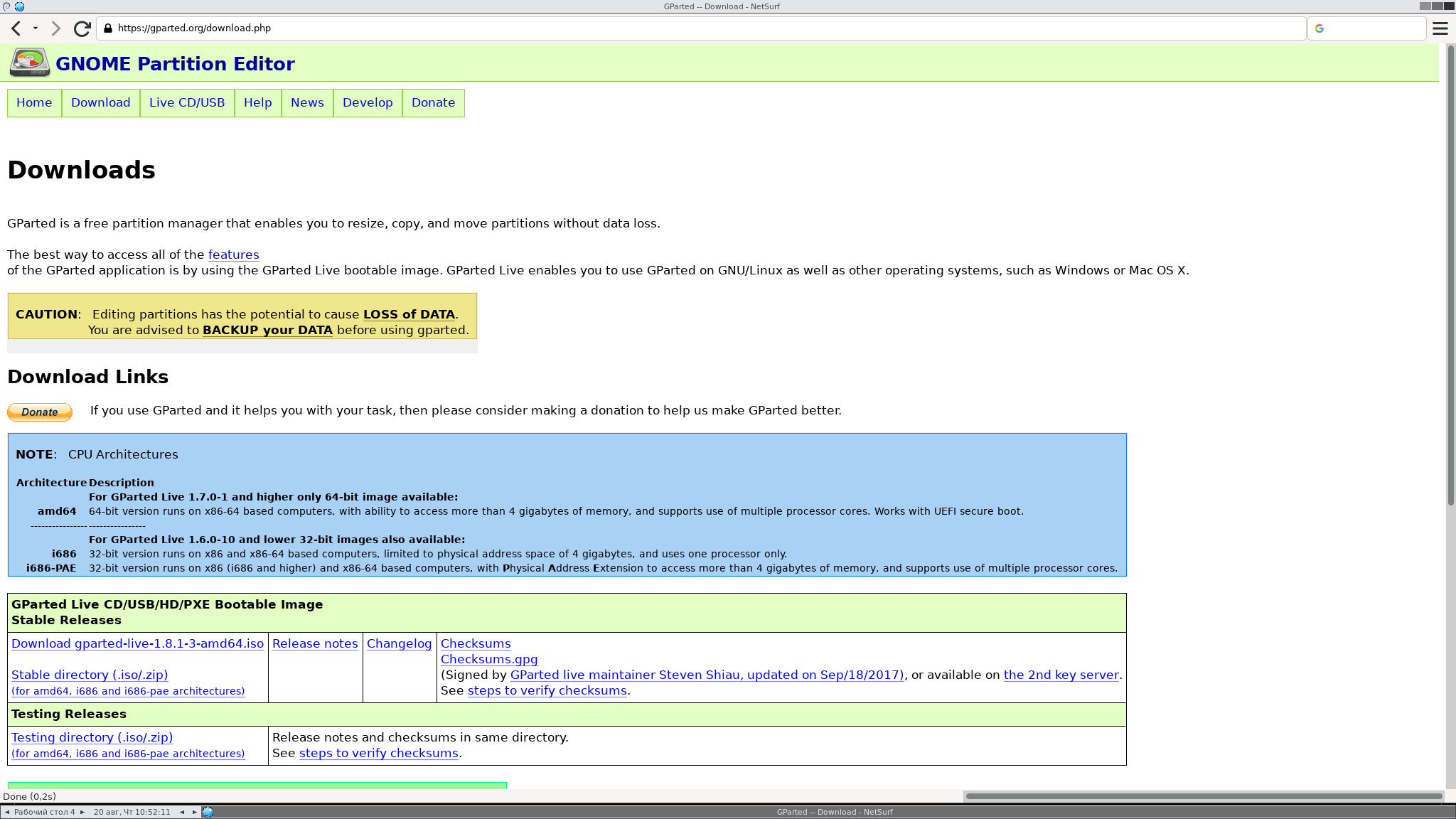
Task: Open the back history dropdown arrow
Action: pyautogui.click(x=36, y=28)
